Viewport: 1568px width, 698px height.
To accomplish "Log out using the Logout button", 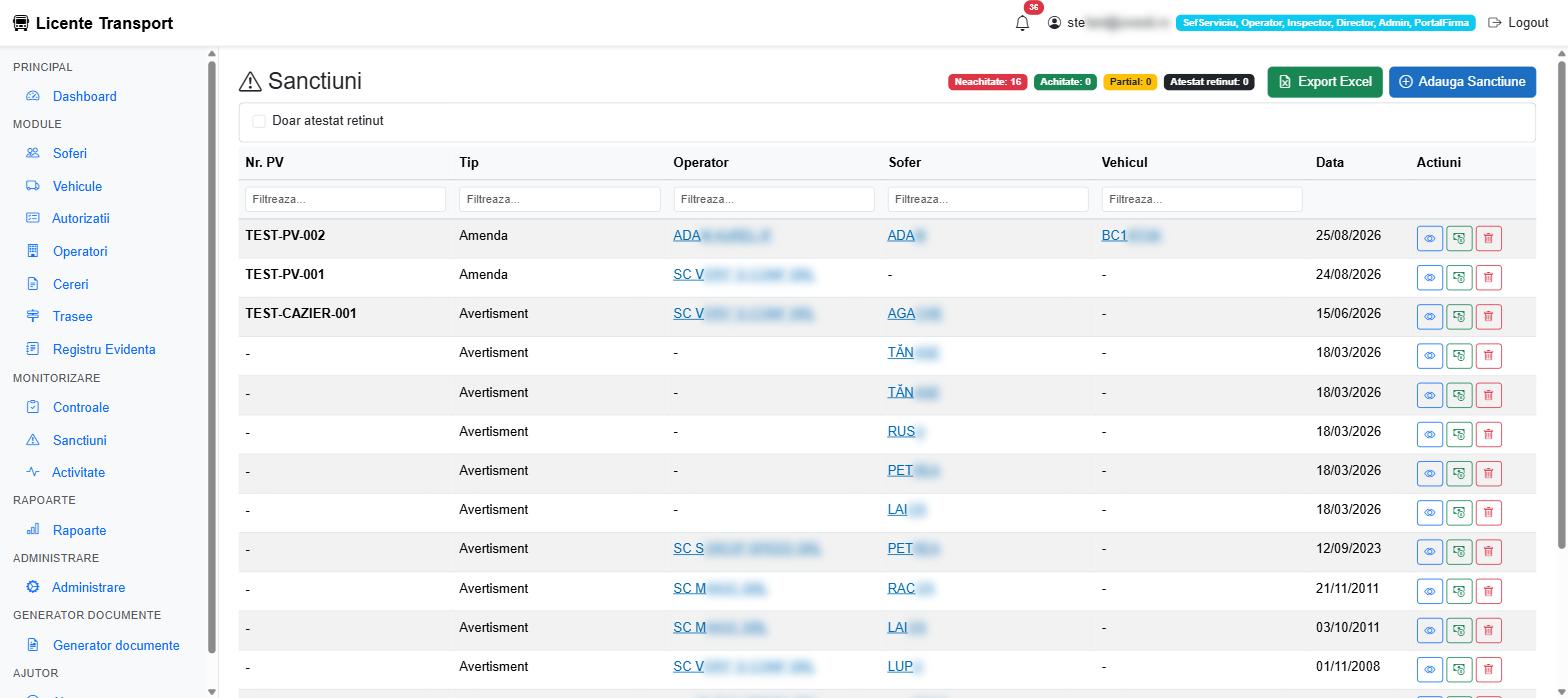I will [1518, 23].
